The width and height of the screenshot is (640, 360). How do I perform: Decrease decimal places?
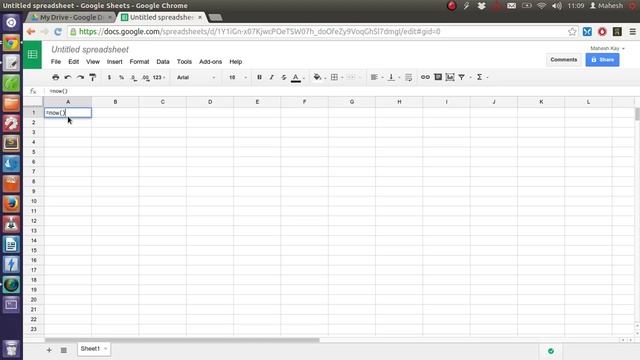(134, 77)
